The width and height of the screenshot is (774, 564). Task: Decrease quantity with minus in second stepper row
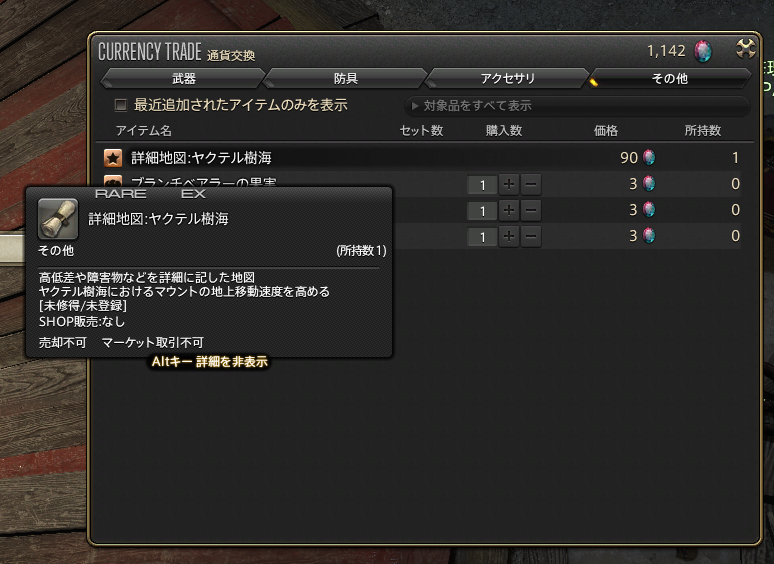(x=531, y=211)
